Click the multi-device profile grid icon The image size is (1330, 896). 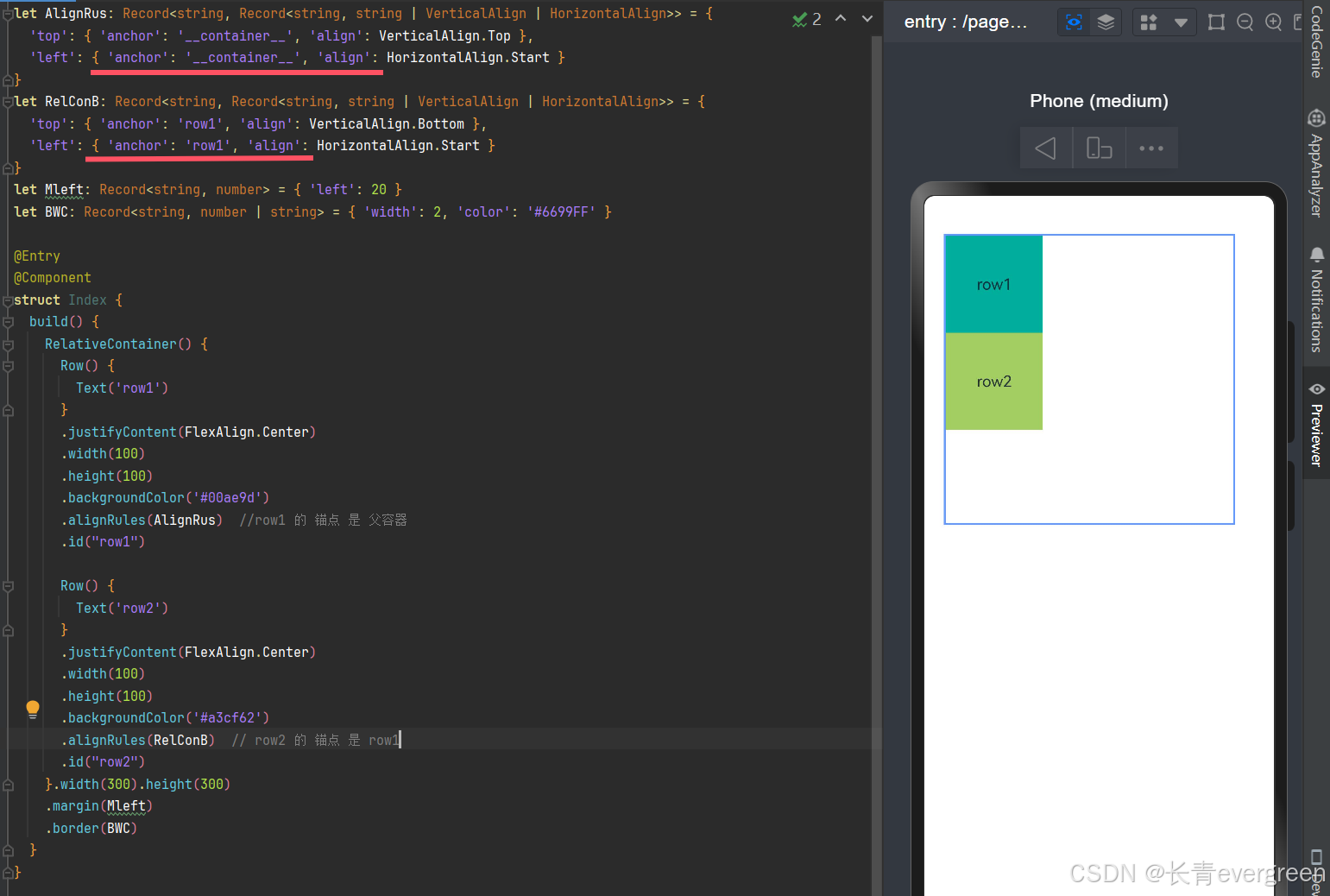click(x=1149, y=22)
